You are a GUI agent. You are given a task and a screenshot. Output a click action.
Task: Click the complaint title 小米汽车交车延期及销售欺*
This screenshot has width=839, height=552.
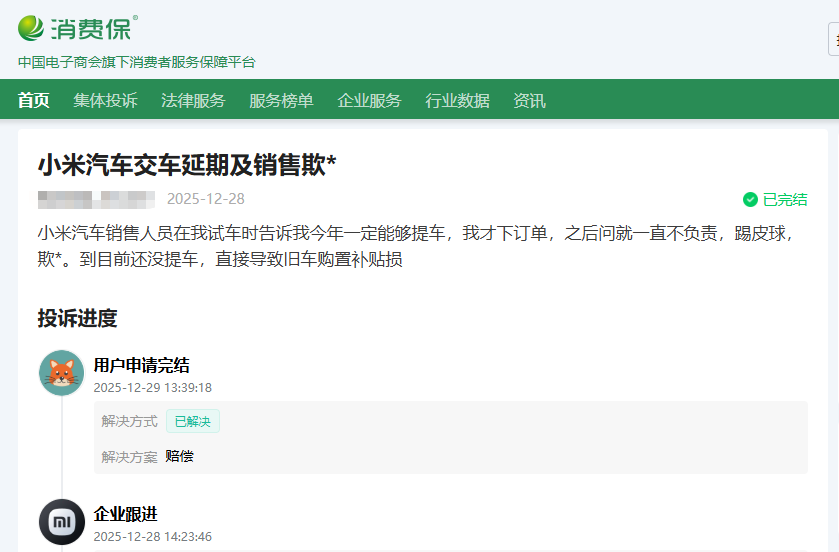(x=187, y=165)
